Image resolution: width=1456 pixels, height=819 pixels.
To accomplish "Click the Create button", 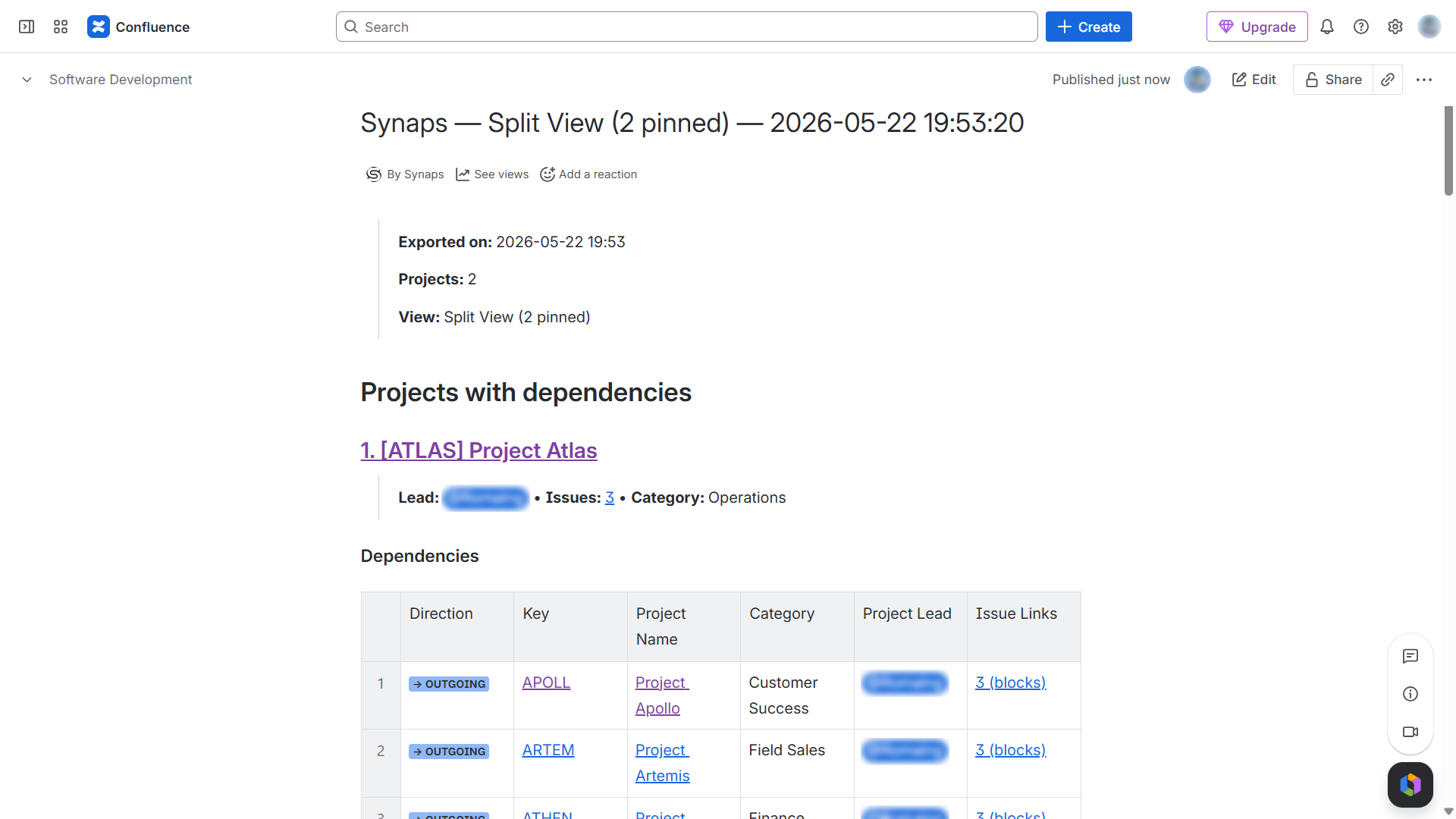I will pos(1088,27).
